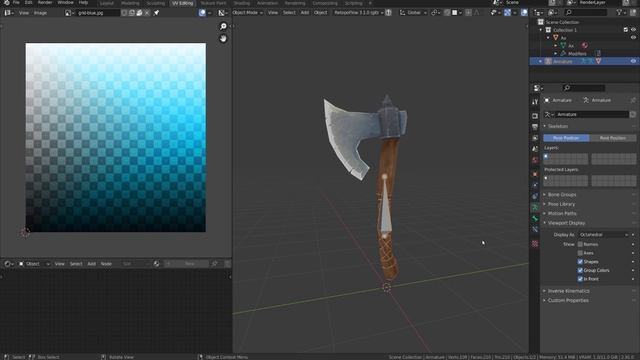640x360 pixels.
Task: Click the grid-blue.jpg image name field
Action: pos(98,13)
